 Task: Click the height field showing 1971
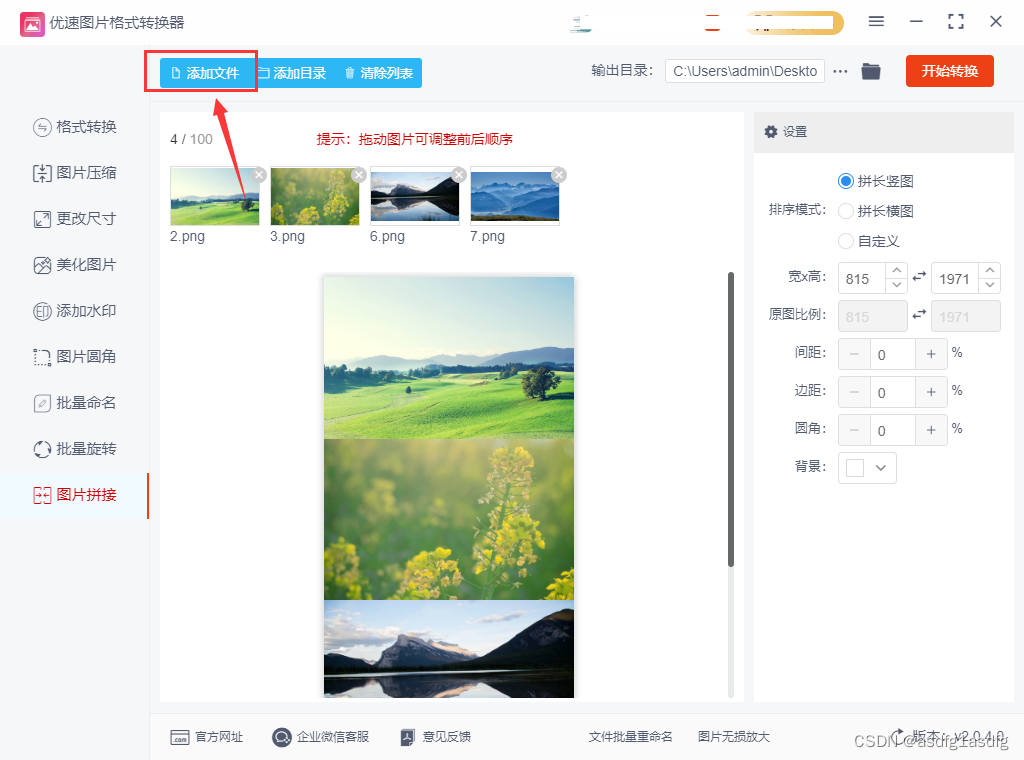(x=955, y=279)
